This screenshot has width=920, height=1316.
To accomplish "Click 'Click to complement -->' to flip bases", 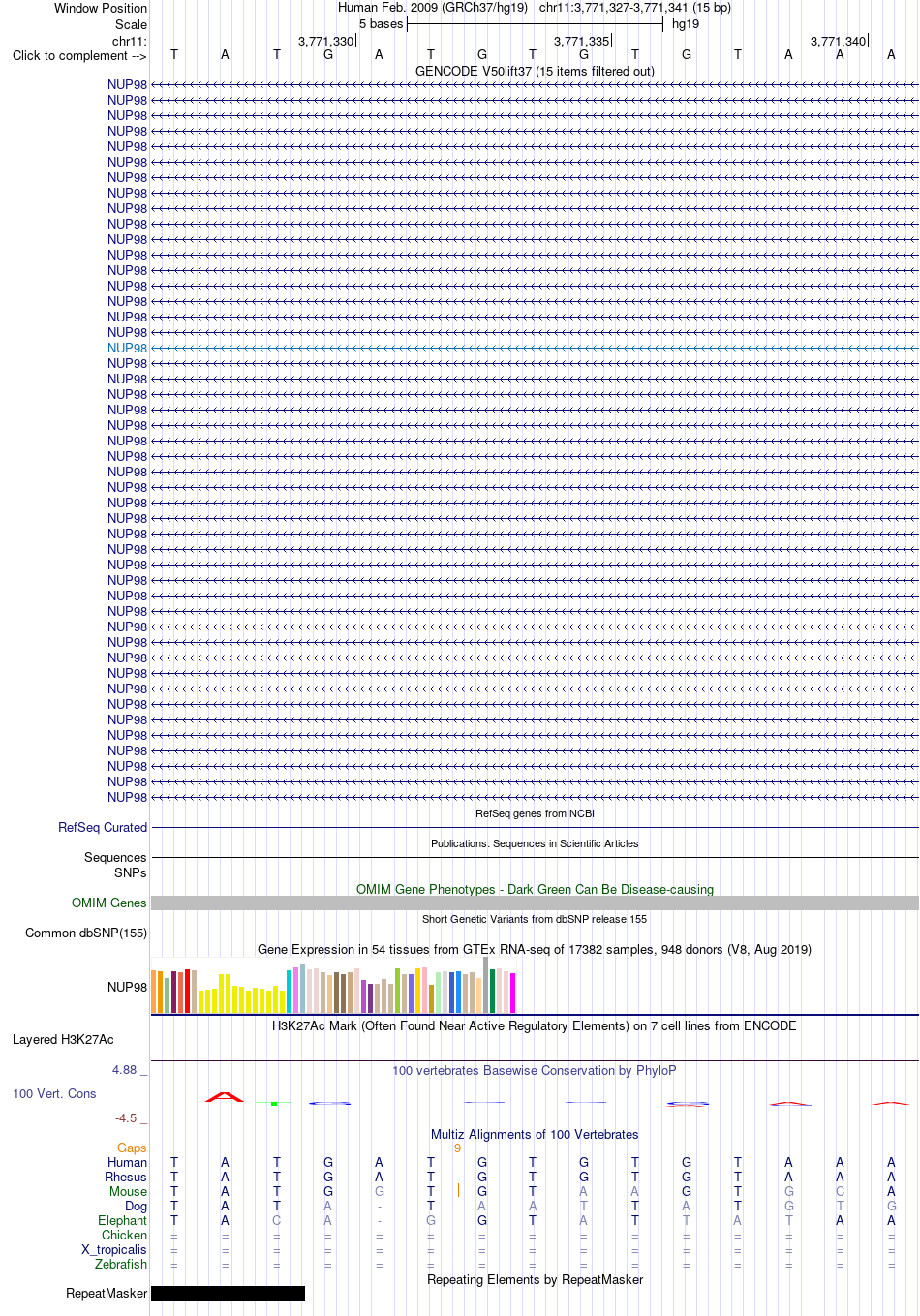I will coord(79,55).
